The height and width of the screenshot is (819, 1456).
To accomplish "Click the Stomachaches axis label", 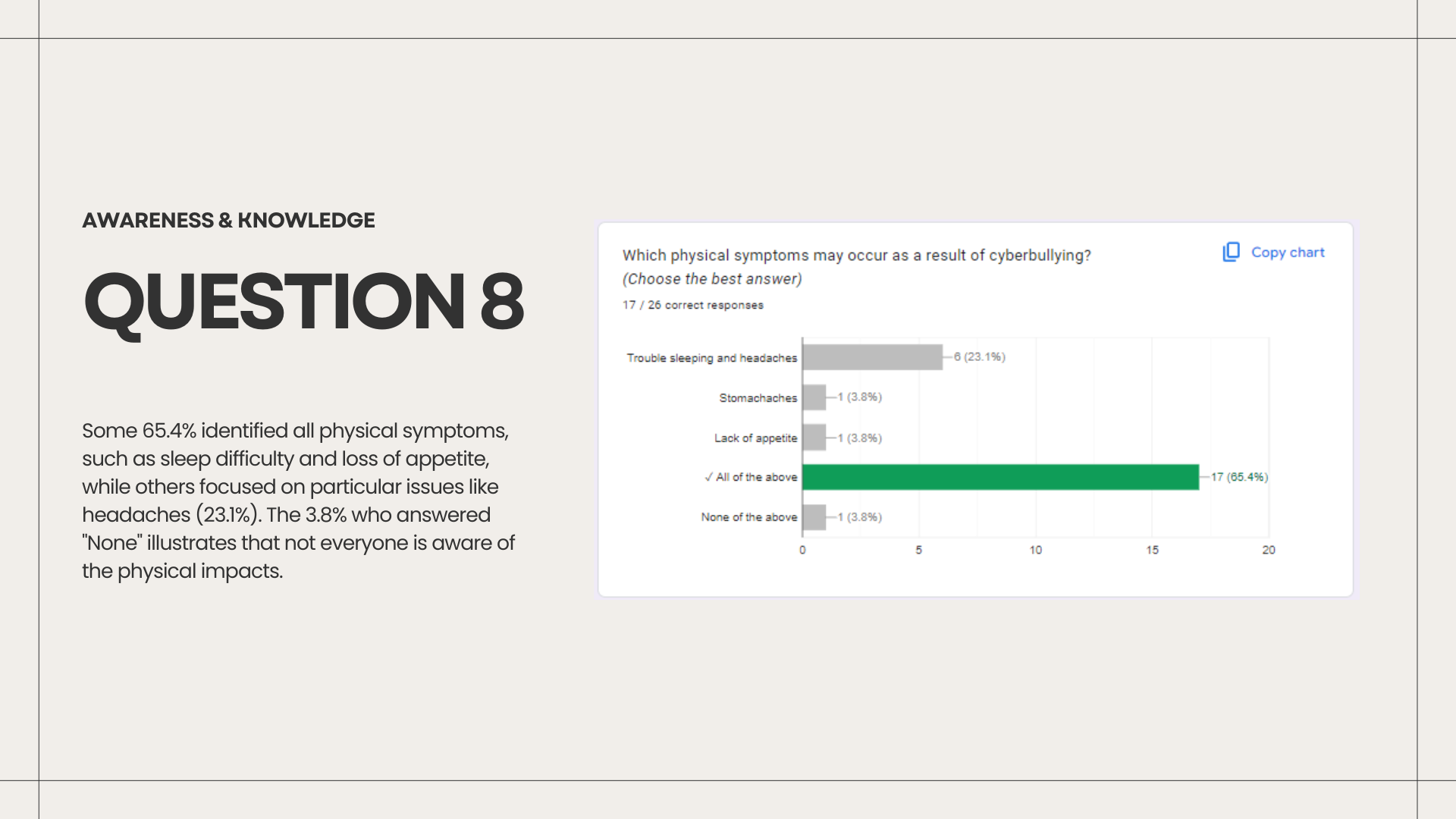I will [758, 398].
